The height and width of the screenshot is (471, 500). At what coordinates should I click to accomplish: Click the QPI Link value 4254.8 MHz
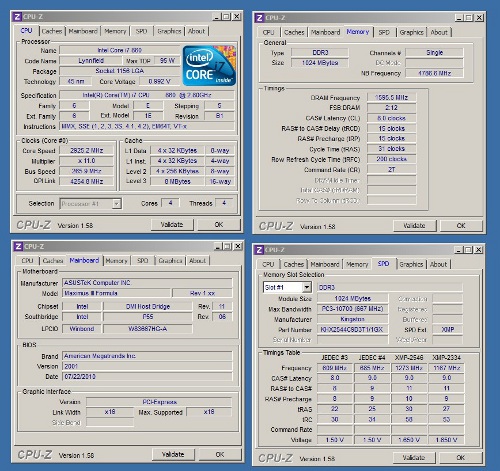86,182
